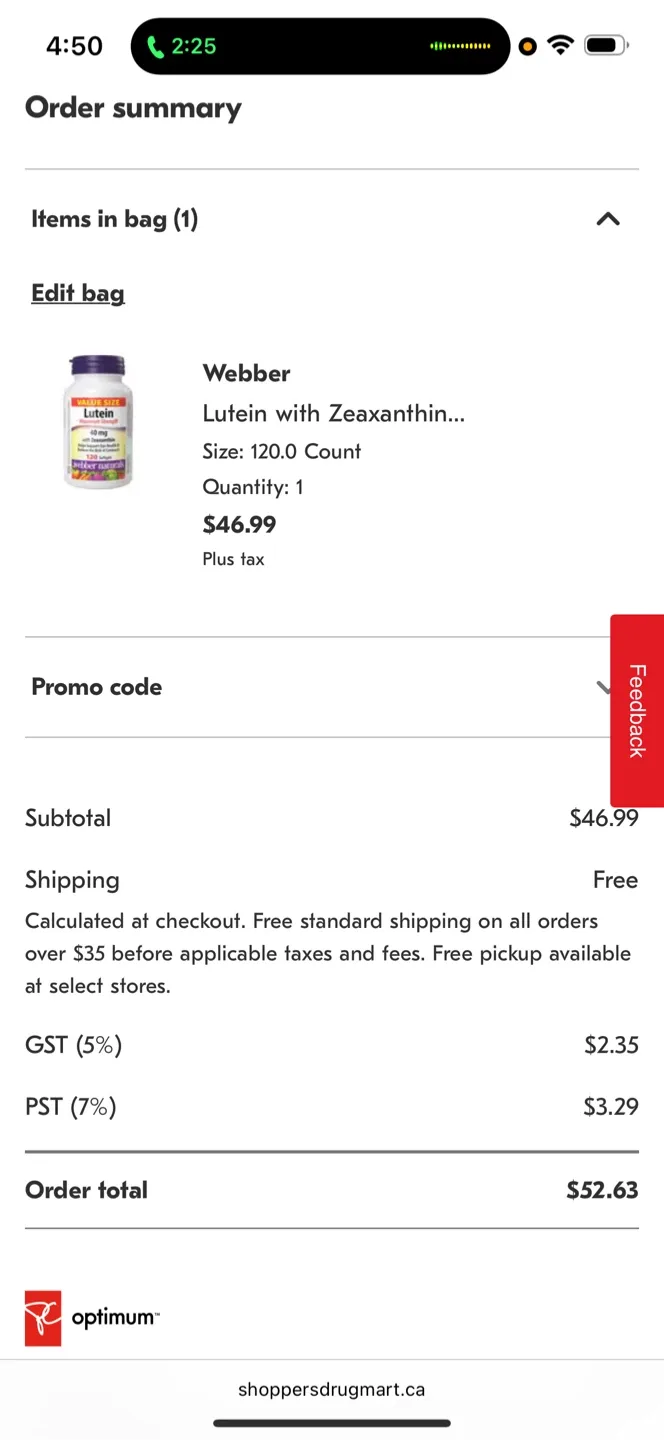
Task: Expand the Promo code section
Action: point(96,687)
